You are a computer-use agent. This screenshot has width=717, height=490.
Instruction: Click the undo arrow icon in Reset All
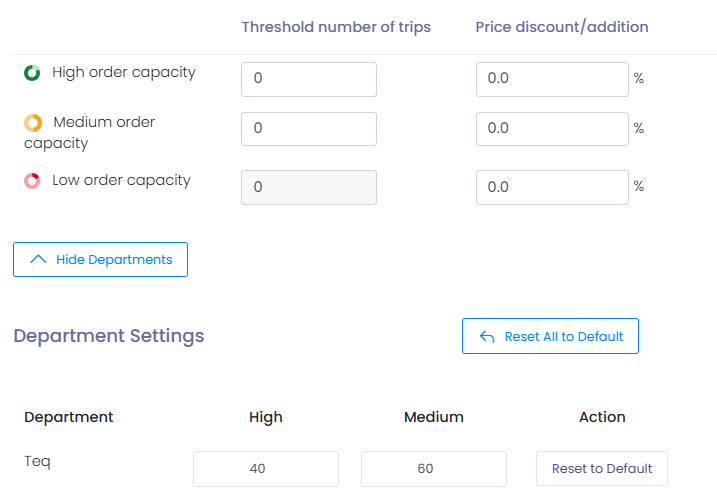tap(487, 337)
